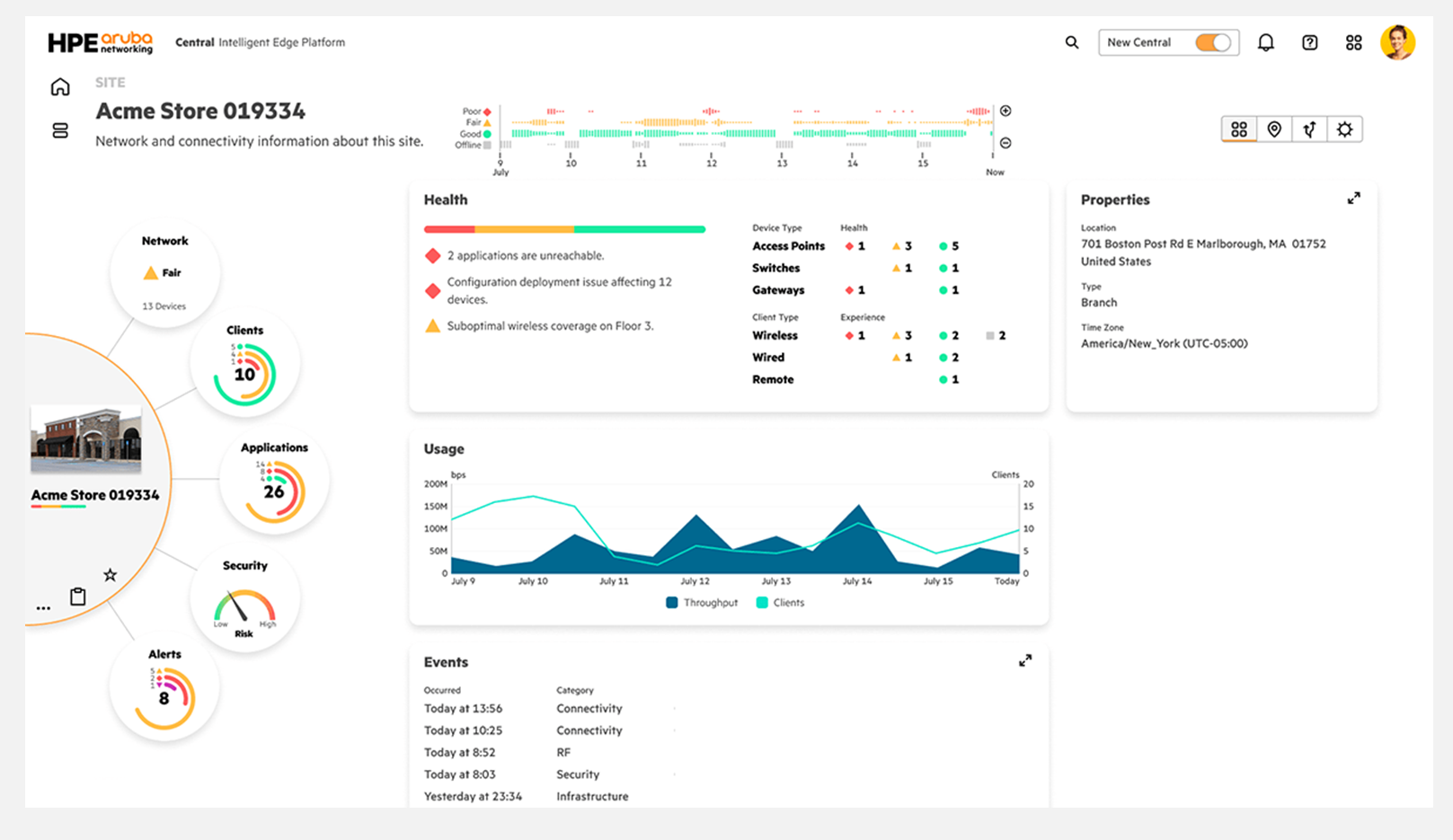The height and width of the screenshot is (840, 1453).
Task: Toggle the Clients legend item
Action: coord(780,603)
